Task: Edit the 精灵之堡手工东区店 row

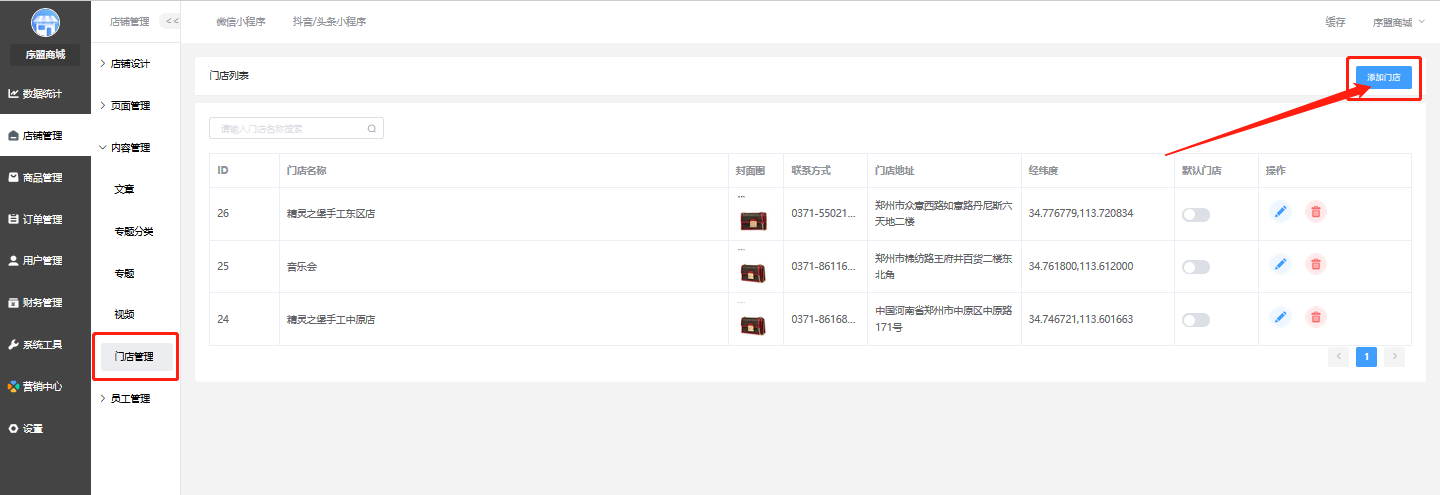Action: [1280, 211]
